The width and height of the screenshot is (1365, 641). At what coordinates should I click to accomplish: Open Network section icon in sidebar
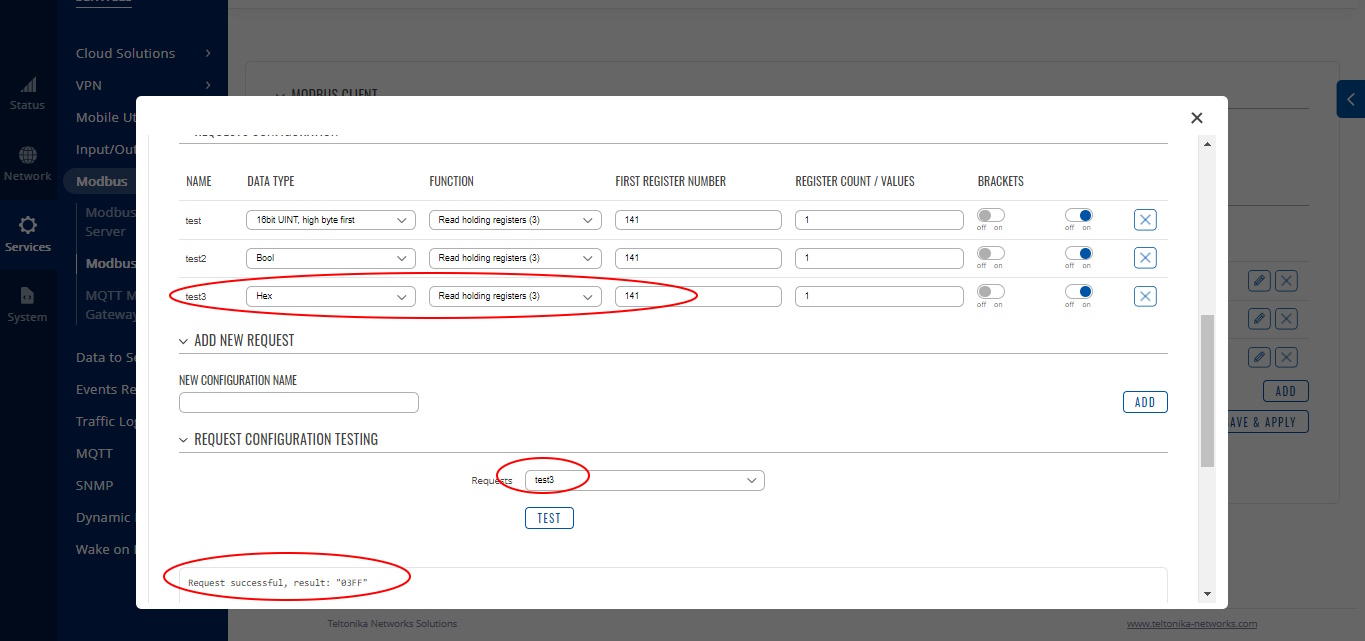(x=27, y=155)
